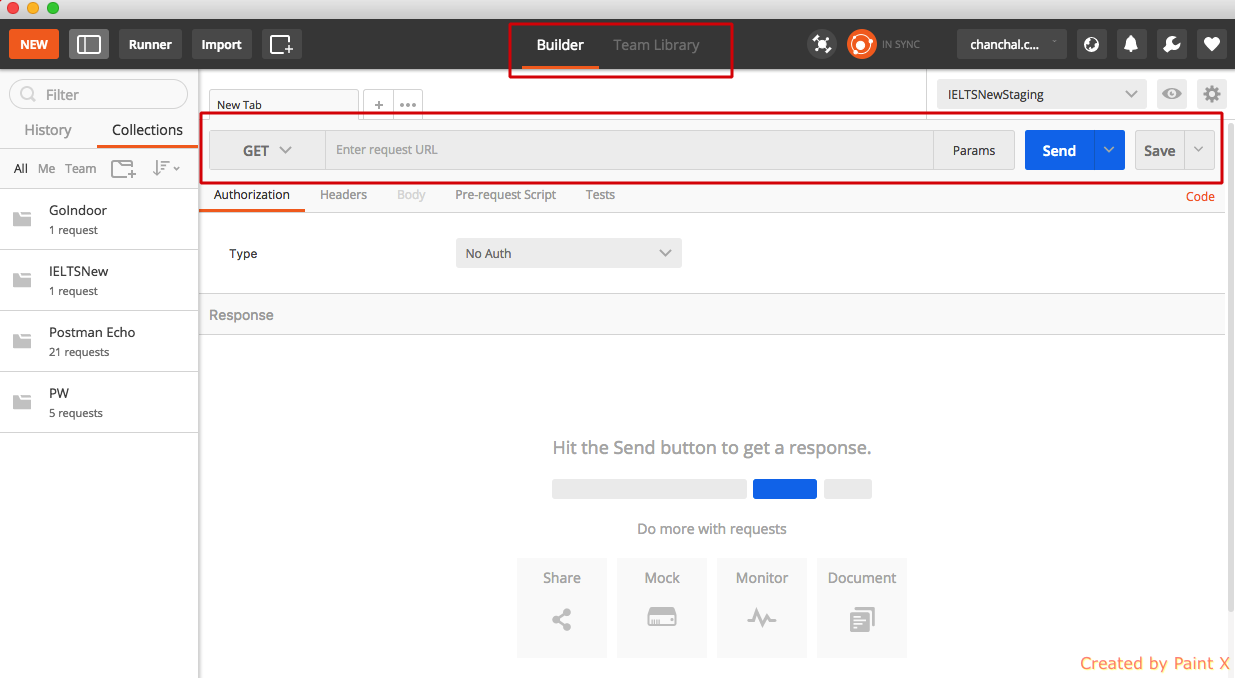
Task: Switch to the History tab
Action: coord(48,130)
